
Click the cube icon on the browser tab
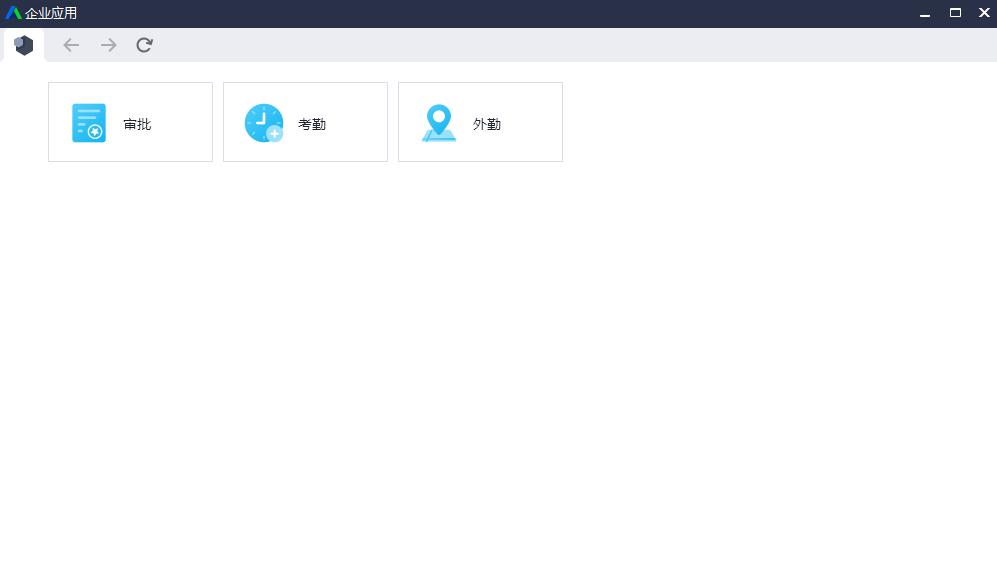click(x=23, y=44)
